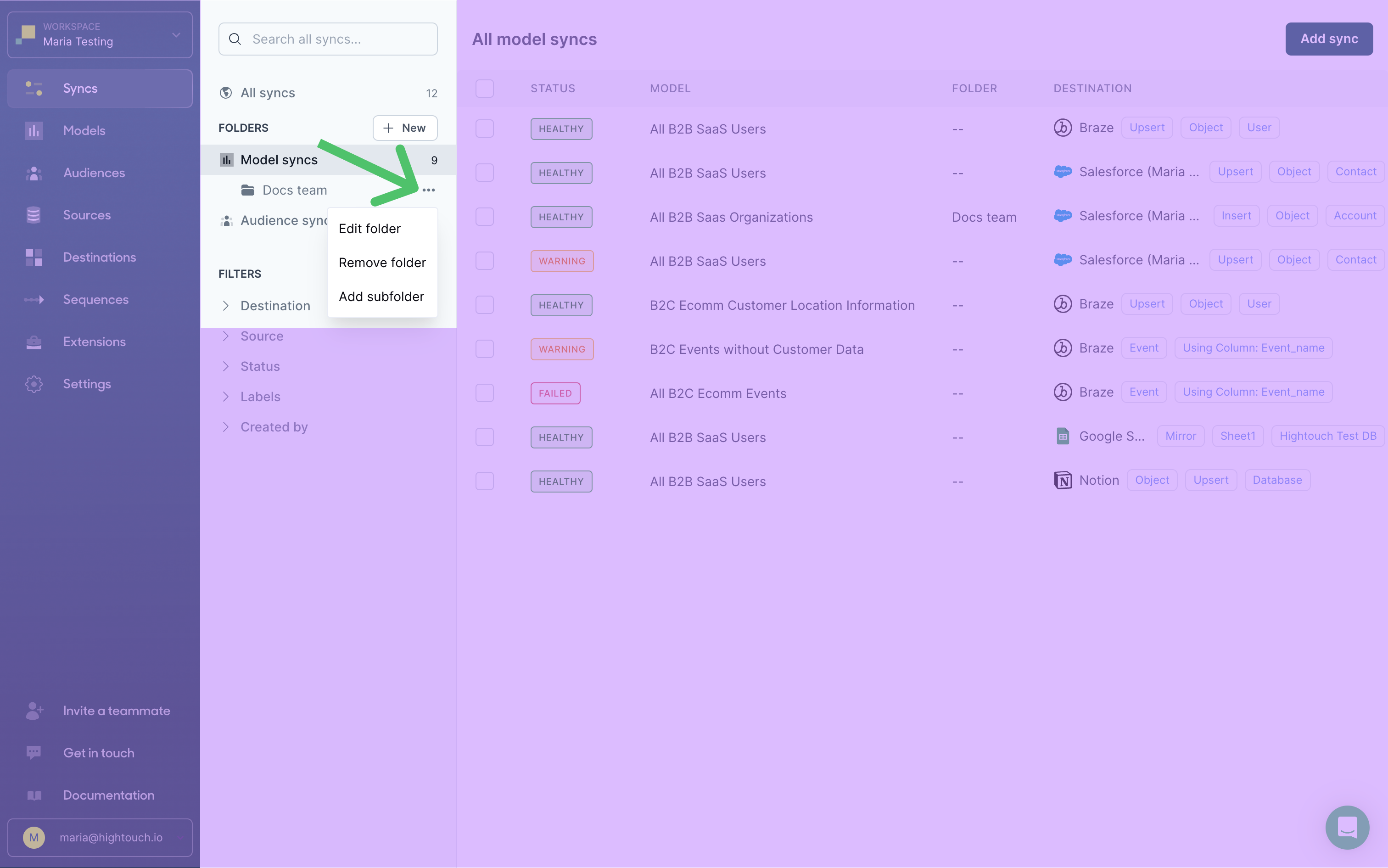Click the Braze logo in first row
Viewport: 1388px width, 868px height.
pos(1063,128)
